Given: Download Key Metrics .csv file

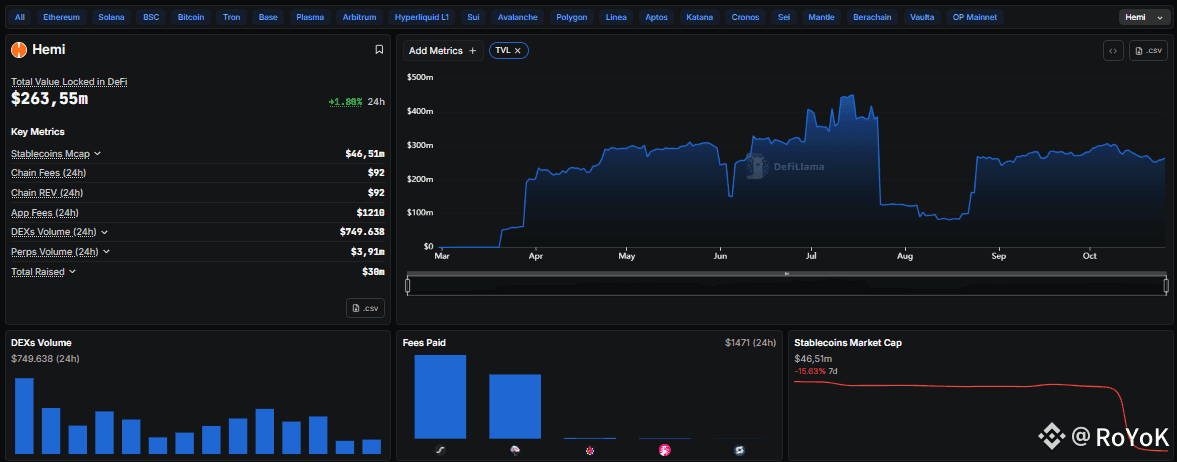Looking at the screenshot, I should pos(365,308).
